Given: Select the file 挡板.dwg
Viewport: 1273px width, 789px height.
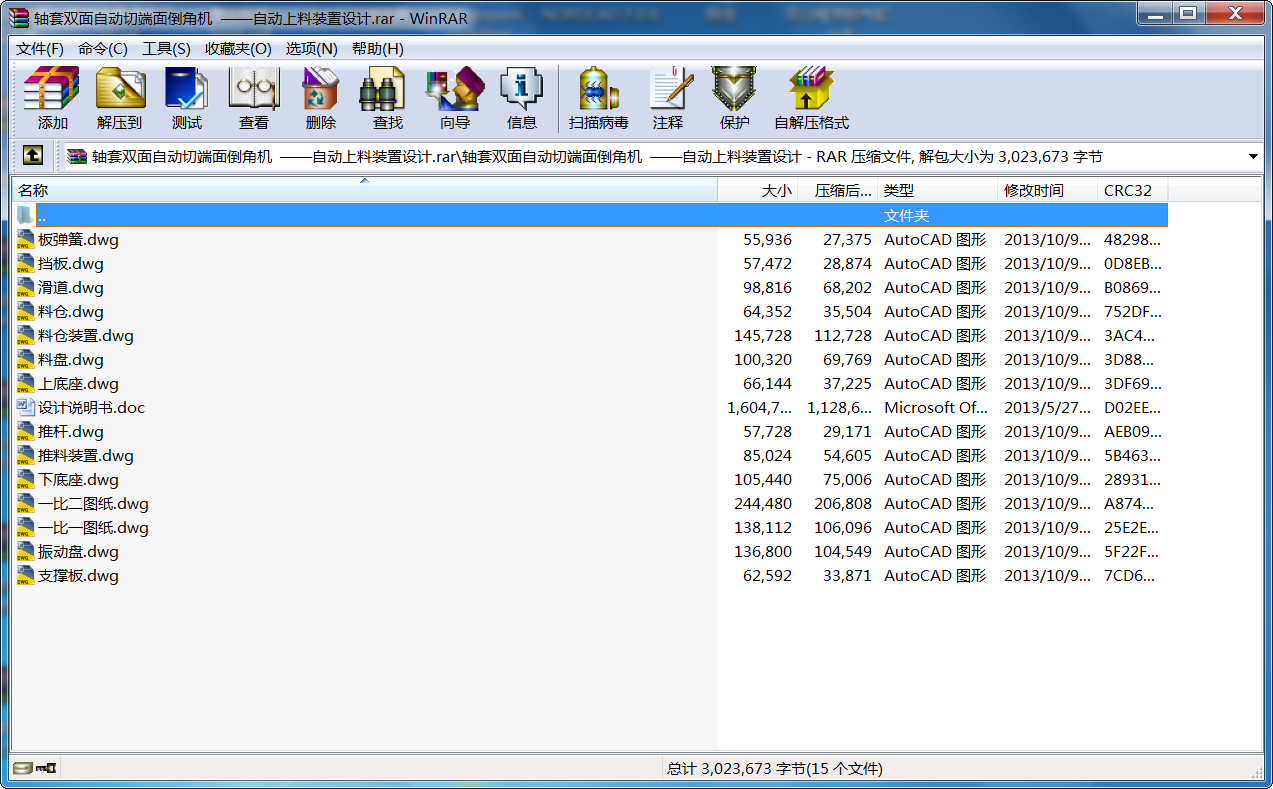Looking at the screenshot, I should (71, 263).
